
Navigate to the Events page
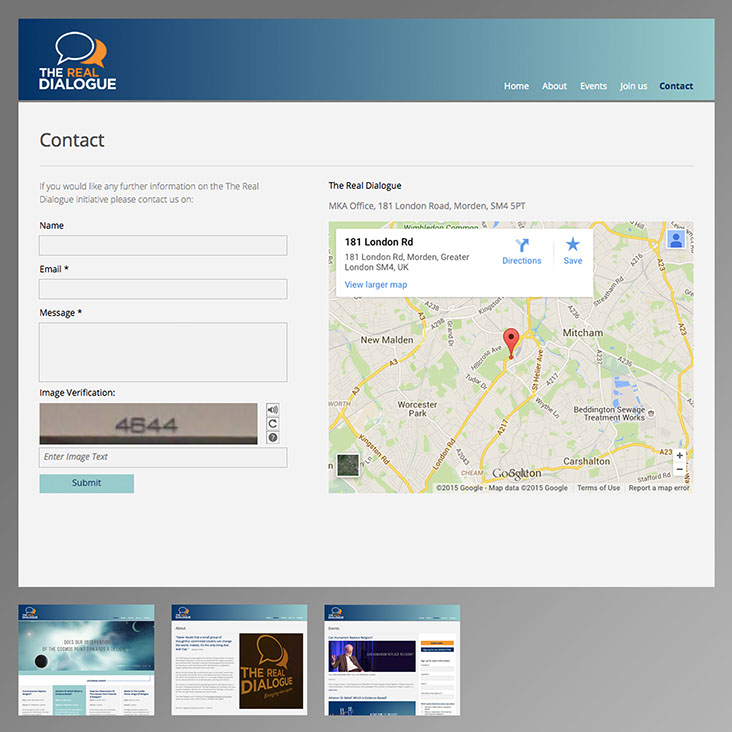[593, 86]
